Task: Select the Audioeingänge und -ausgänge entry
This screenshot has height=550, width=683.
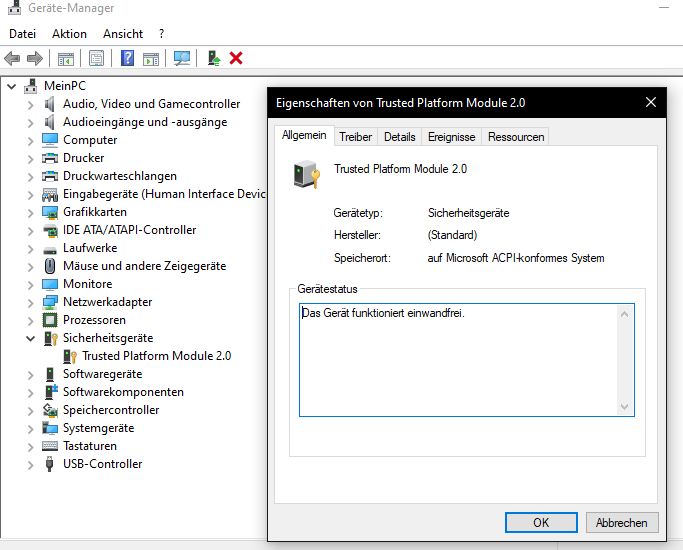Action: [x=145, y=122]
